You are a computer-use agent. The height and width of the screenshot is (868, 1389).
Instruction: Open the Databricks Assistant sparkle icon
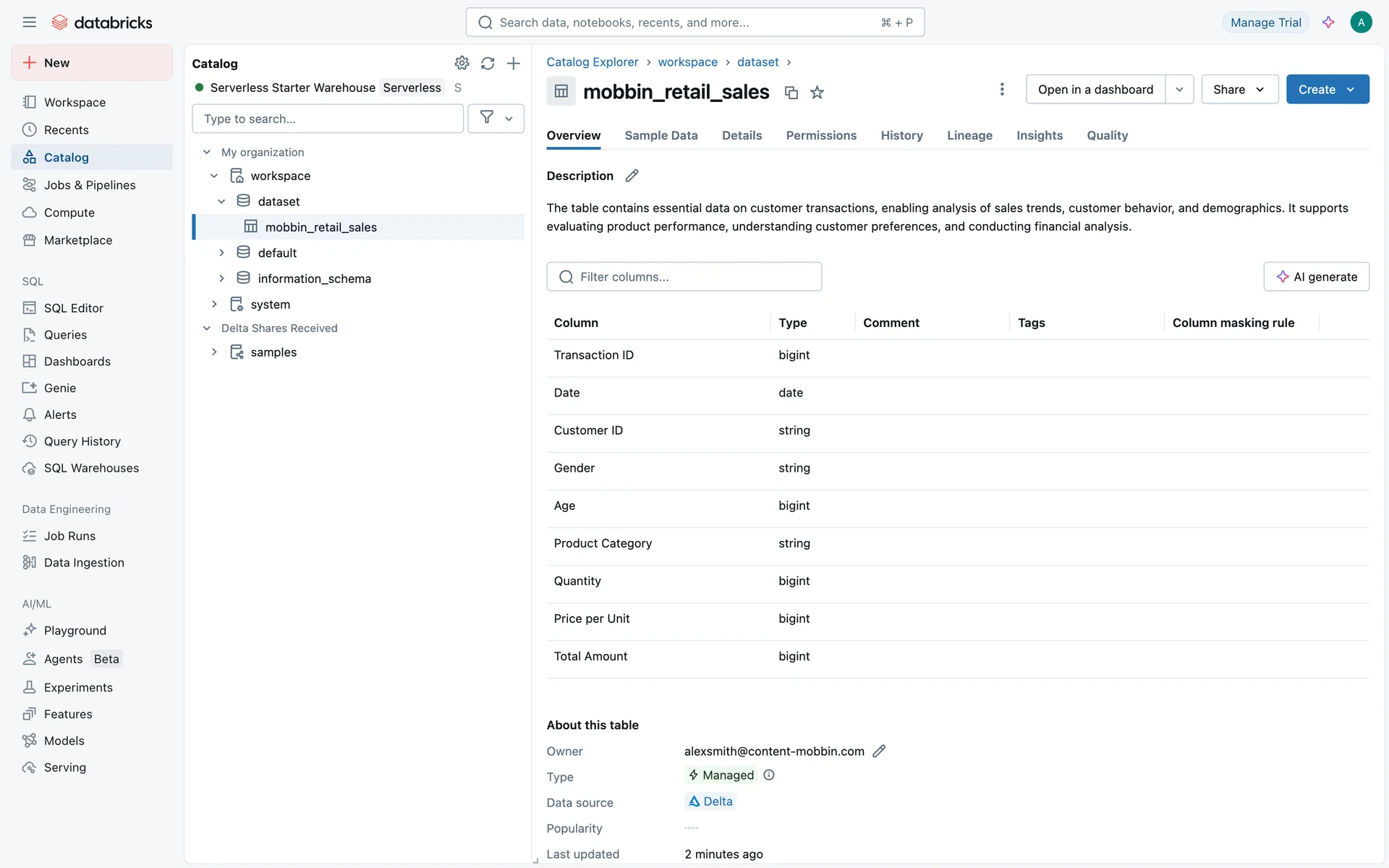1328,22
